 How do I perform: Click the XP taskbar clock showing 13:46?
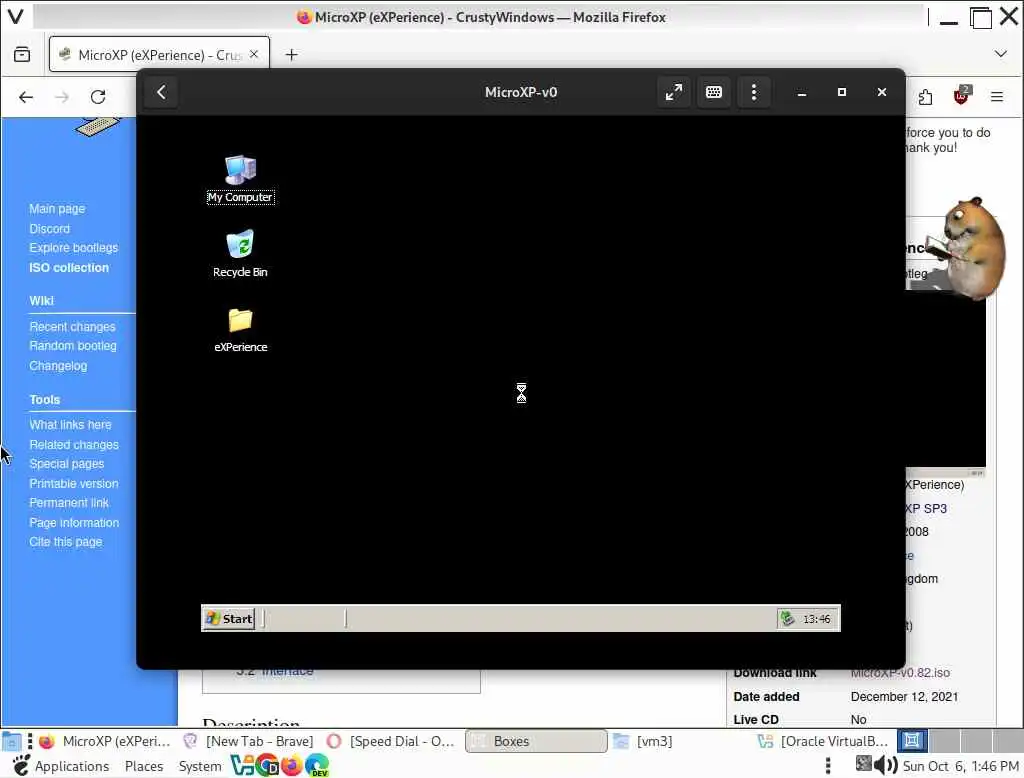(816, 619)
